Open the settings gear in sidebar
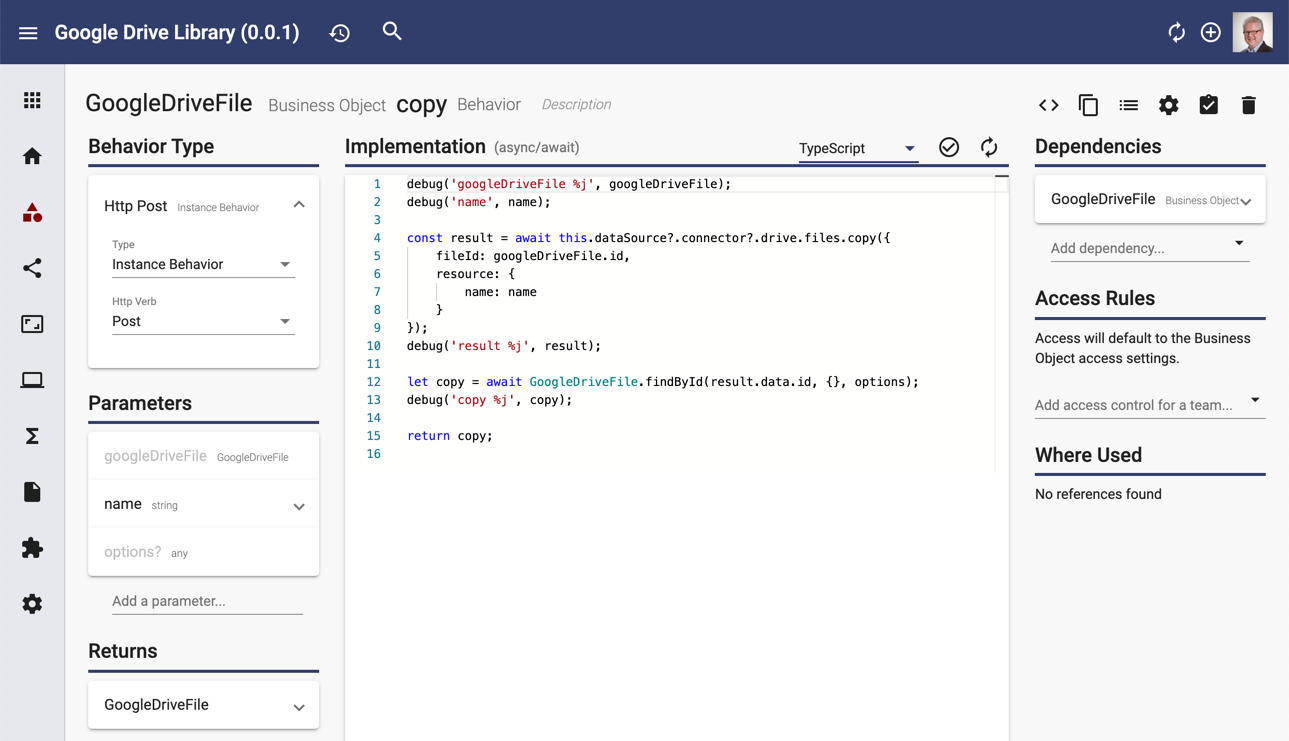Screen dimensions: 1289x741 (x=32, y=604)
